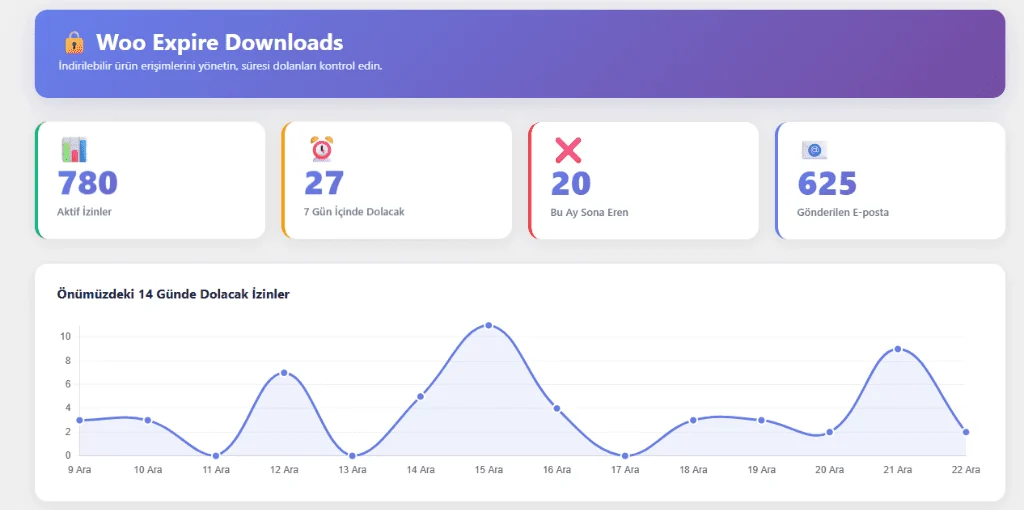The height and width of the screenshot is (510, 1024).
Task: Click the 10 y-axis tick label
Action: (65, 337)
